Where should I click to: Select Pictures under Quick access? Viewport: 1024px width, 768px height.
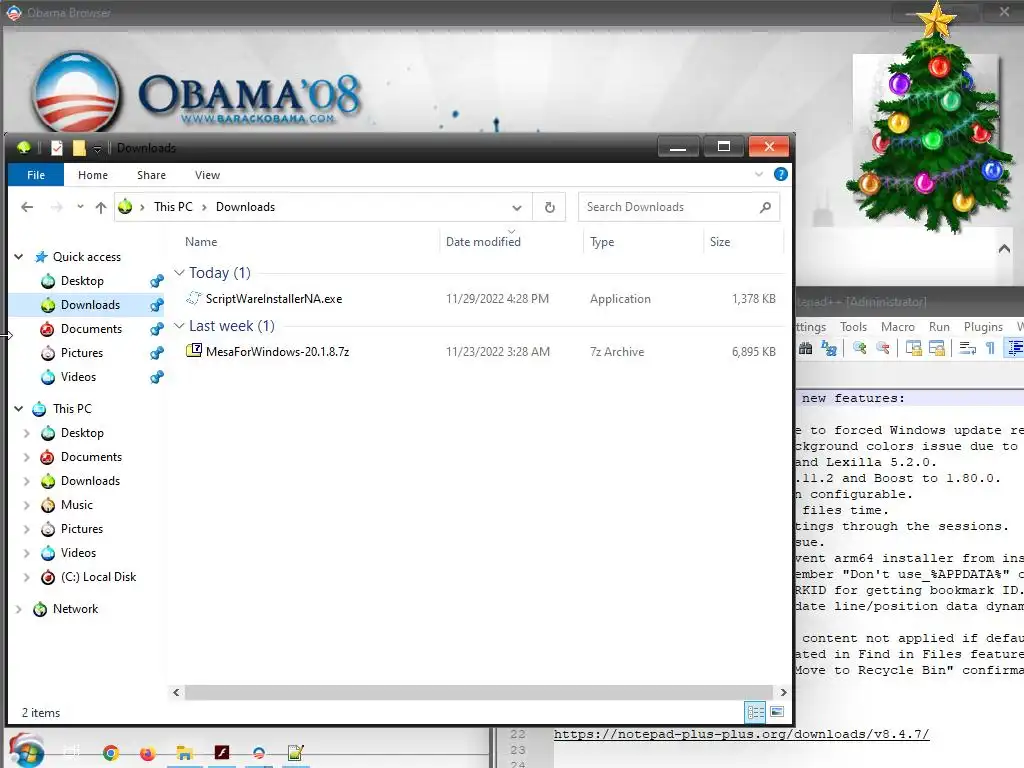(x=82, y=353)
